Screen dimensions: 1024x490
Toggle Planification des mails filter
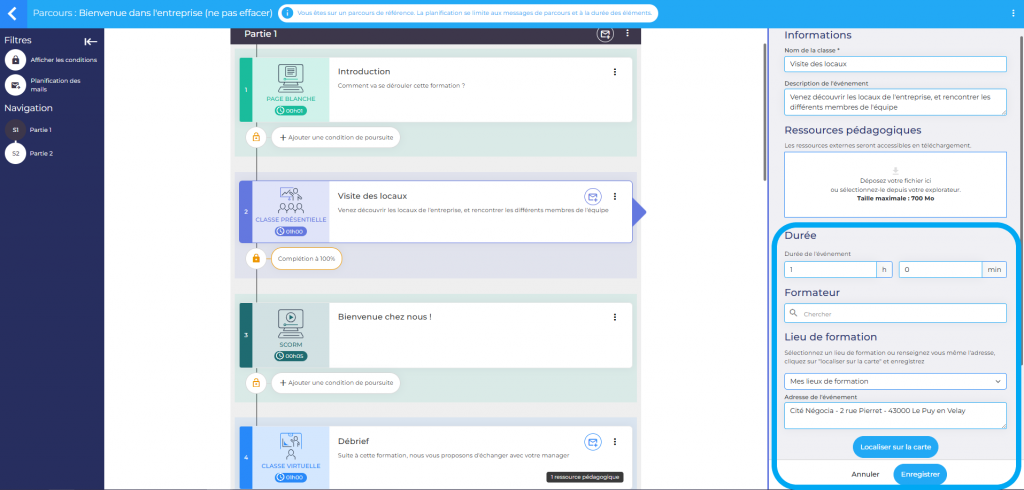(x=15, y=85)
